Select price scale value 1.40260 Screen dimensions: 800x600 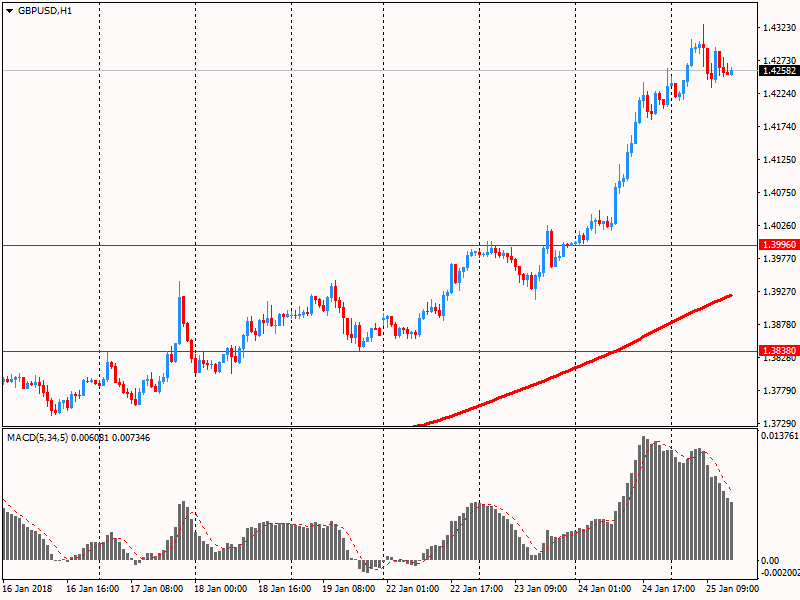pyautogui.click(x=779, y=226)
